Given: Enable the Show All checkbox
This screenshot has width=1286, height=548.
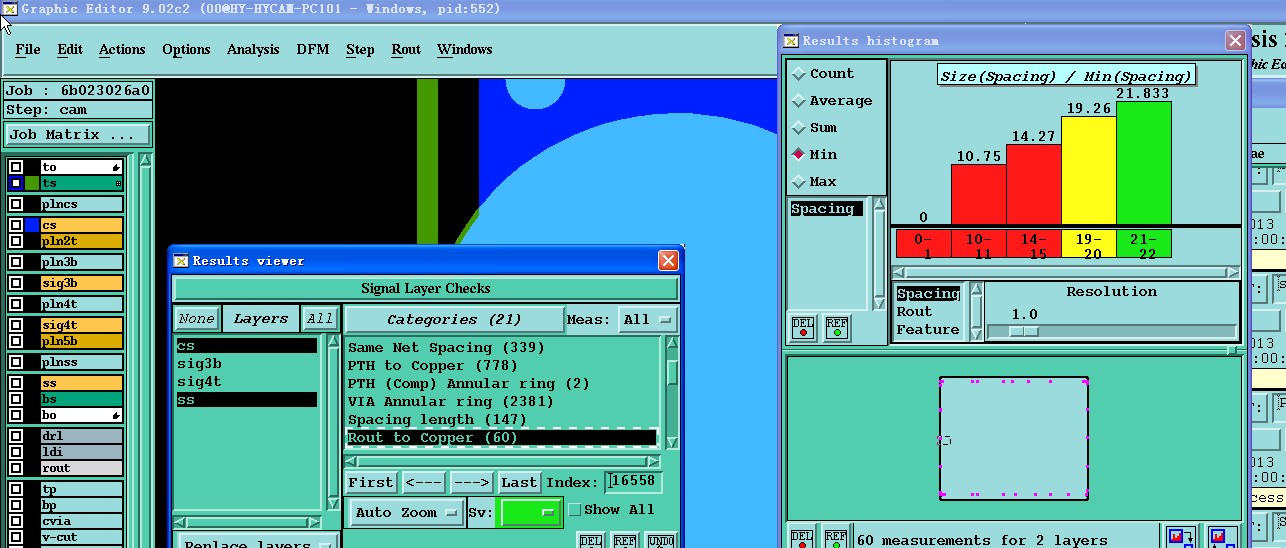Looking at the screenshot, I should pos(574,510).
